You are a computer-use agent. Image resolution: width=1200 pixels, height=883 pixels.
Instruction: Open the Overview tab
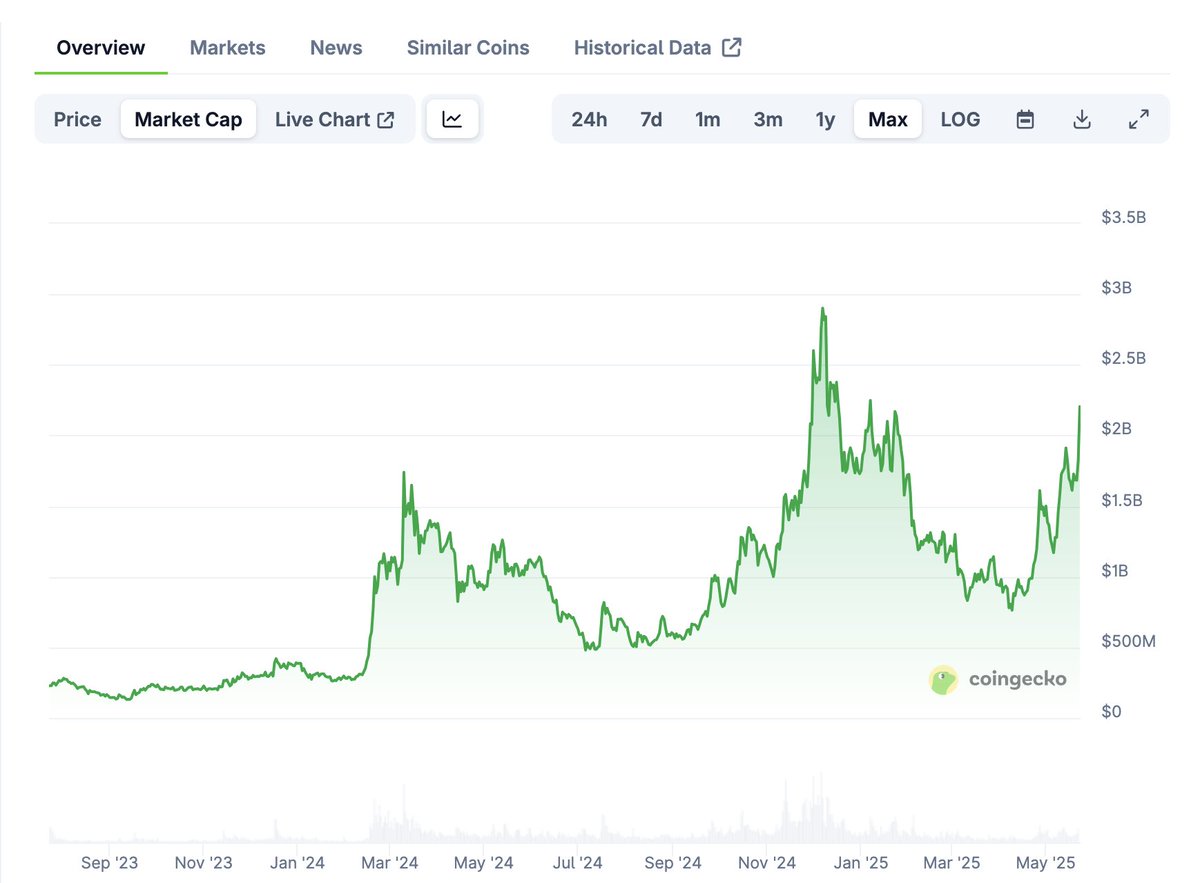[x=101, y=47]
